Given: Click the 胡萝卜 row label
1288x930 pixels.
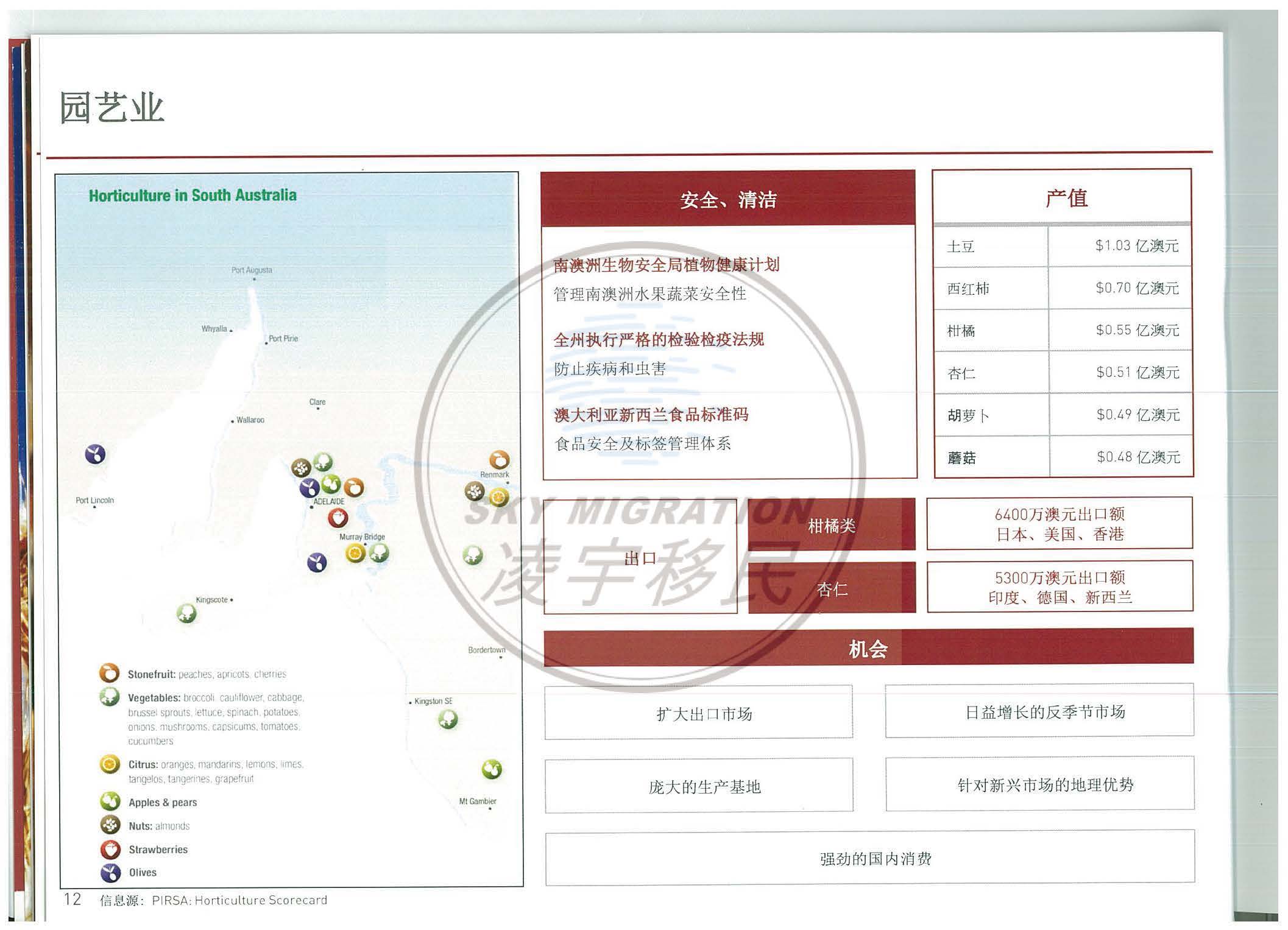Looking at the screenshot, I should (968, 415).
